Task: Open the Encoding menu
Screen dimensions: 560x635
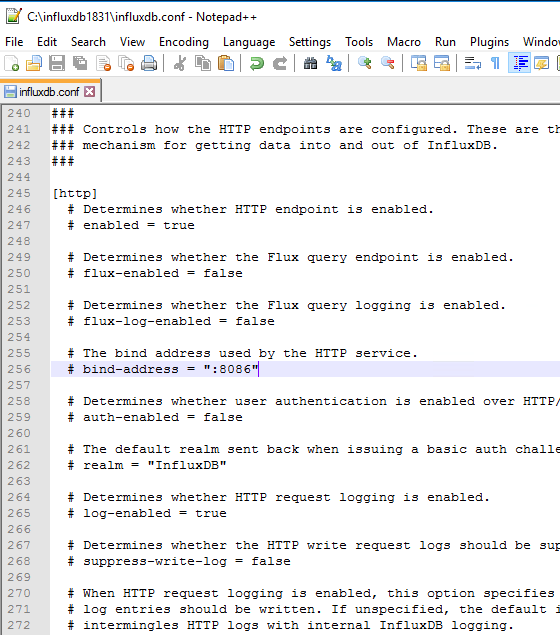Action: pos(184,42)
